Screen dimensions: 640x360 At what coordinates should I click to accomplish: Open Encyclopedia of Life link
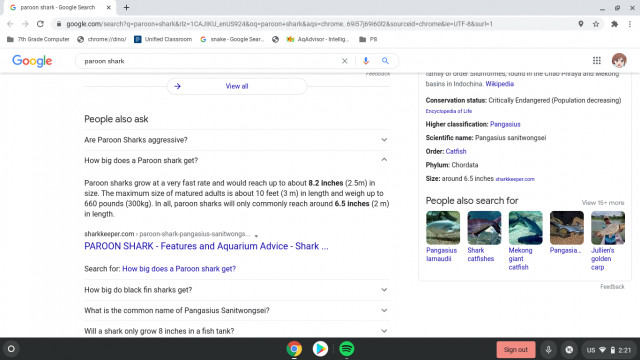pos(449,111)
